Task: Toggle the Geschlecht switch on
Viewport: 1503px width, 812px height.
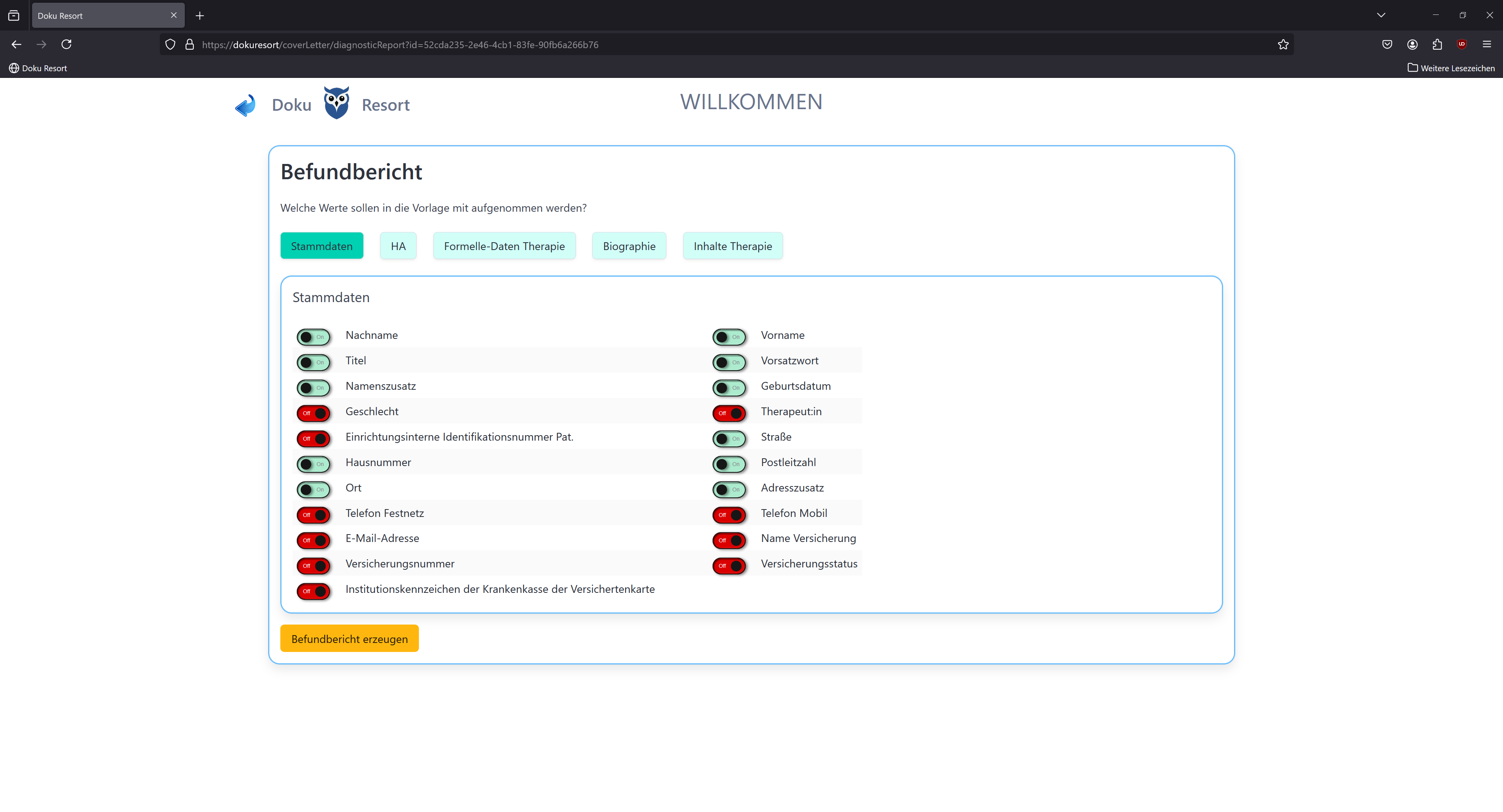Action: [313, 413]
